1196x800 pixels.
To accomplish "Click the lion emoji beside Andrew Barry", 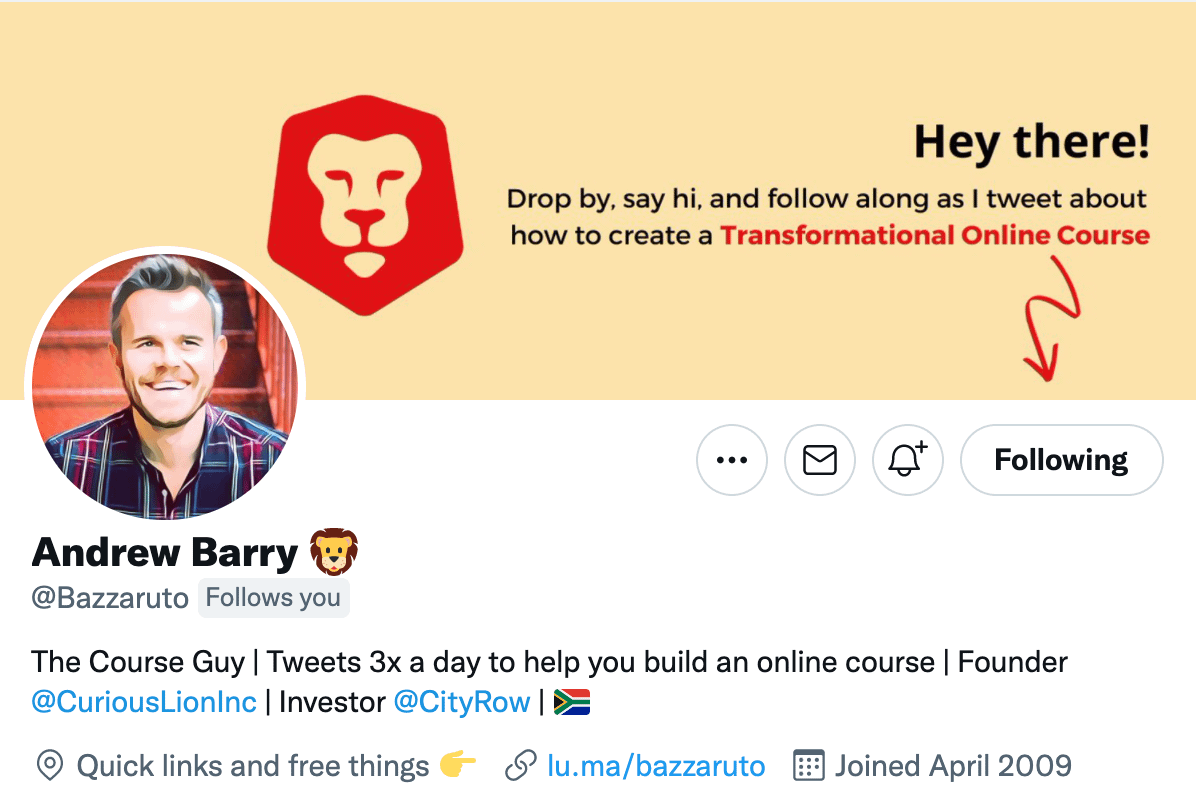I will (x=334, y=552).
